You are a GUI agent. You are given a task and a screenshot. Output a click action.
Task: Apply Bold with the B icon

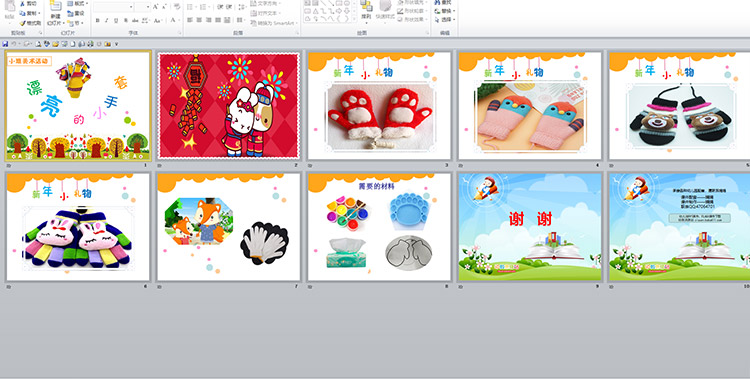(98, 21)
